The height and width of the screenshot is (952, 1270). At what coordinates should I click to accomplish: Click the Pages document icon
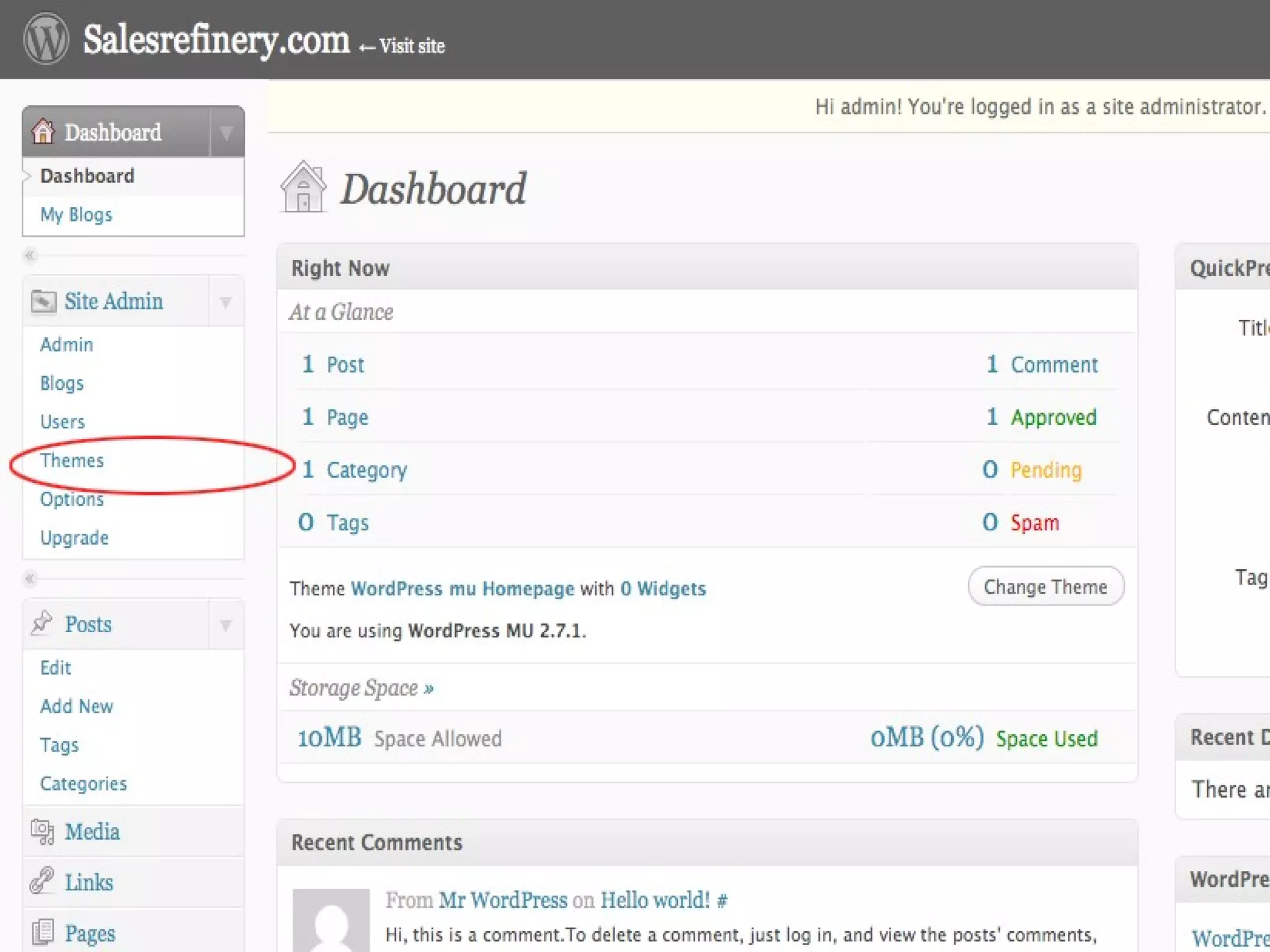(x=42, y=932)
